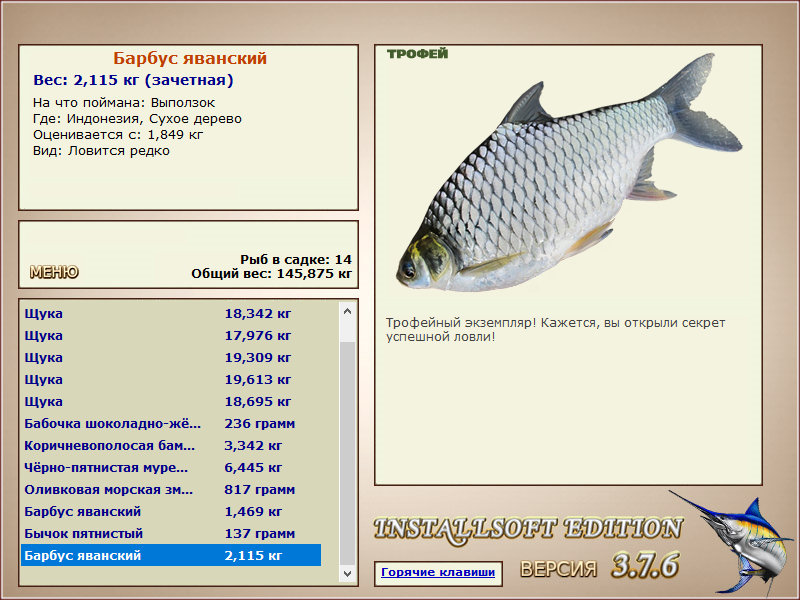Select the Чёрно-пятнистая муре... row
Viewport: 800px width, 600px height.
(x=171, y=467)
